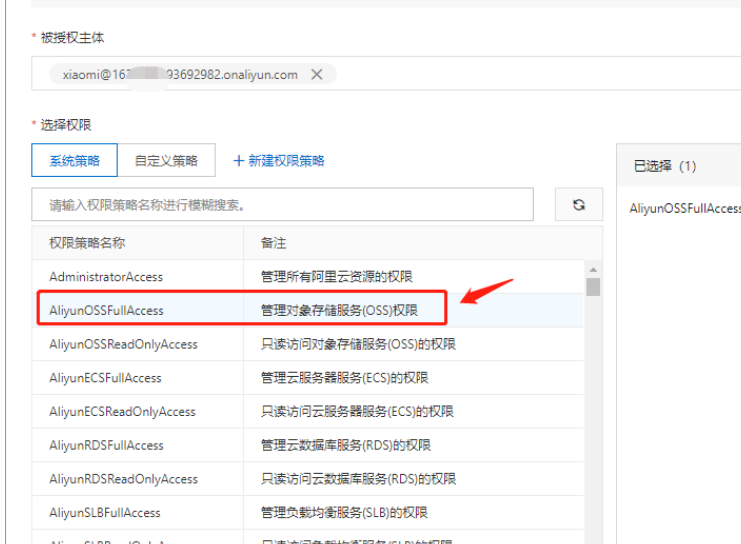Switch to the 自定义策略 tab
The image size is (741, 544).
pyautogui.click(x=166, y=160)
